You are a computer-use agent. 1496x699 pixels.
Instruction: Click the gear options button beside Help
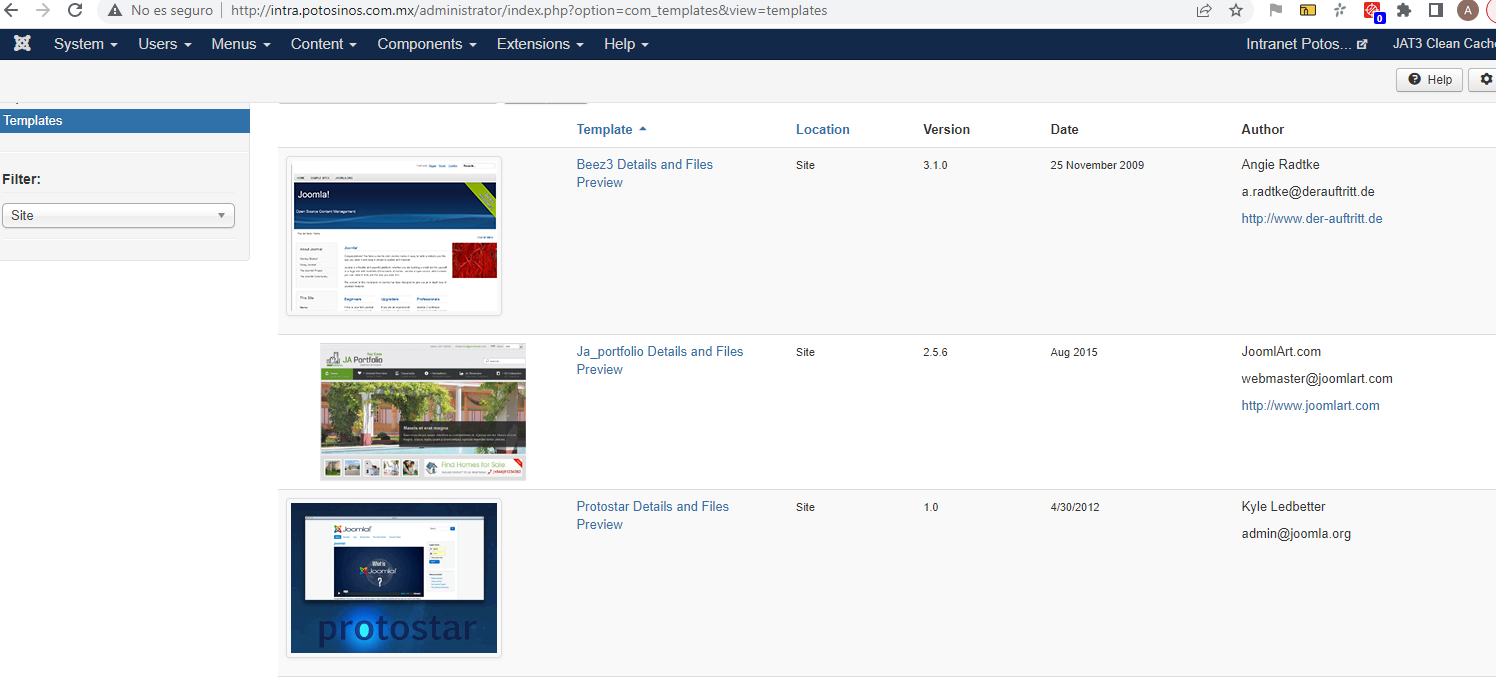[x=1484, y=80]
